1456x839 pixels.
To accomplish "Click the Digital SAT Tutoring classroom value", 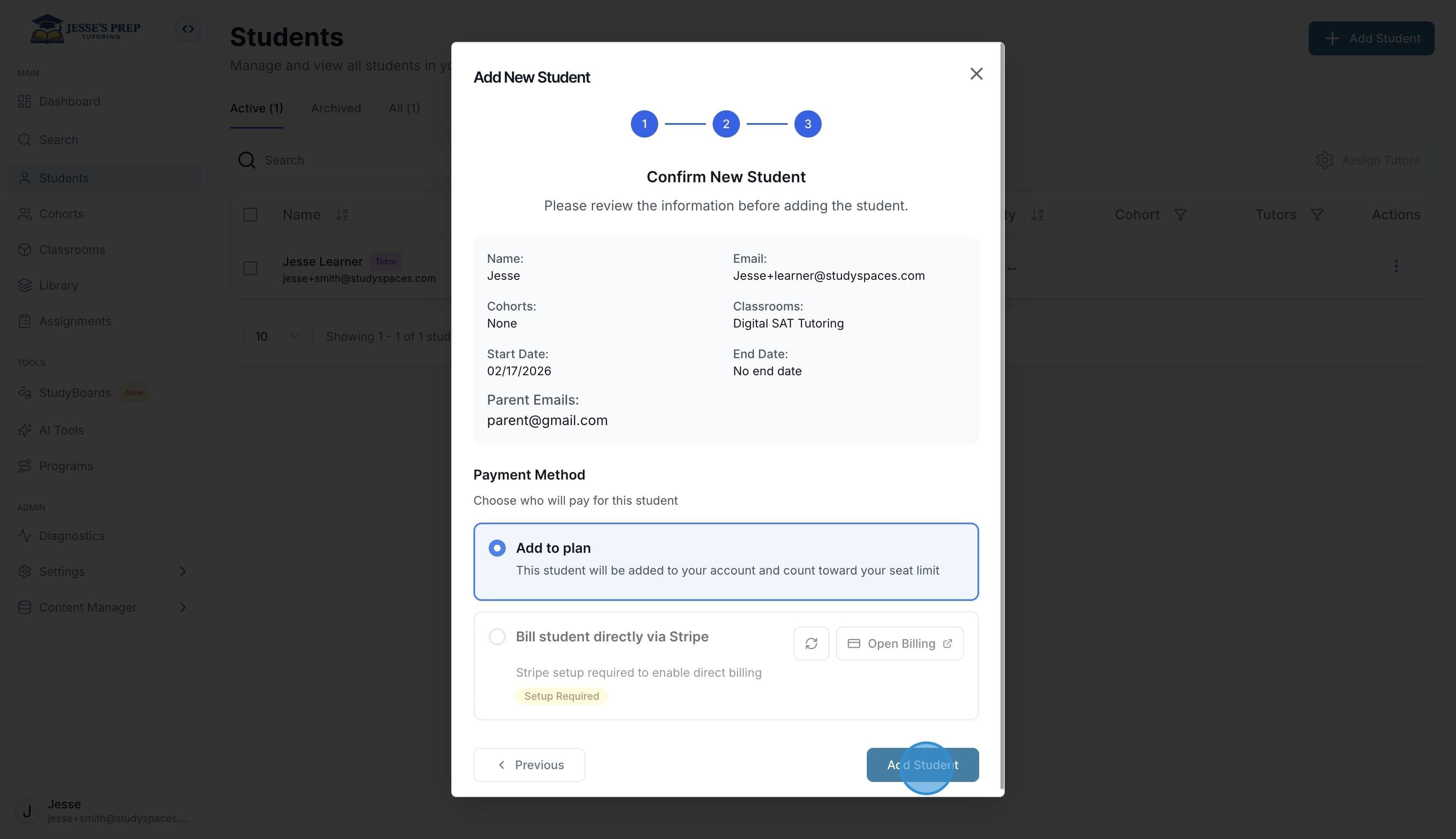I will (x=788, y=323).
